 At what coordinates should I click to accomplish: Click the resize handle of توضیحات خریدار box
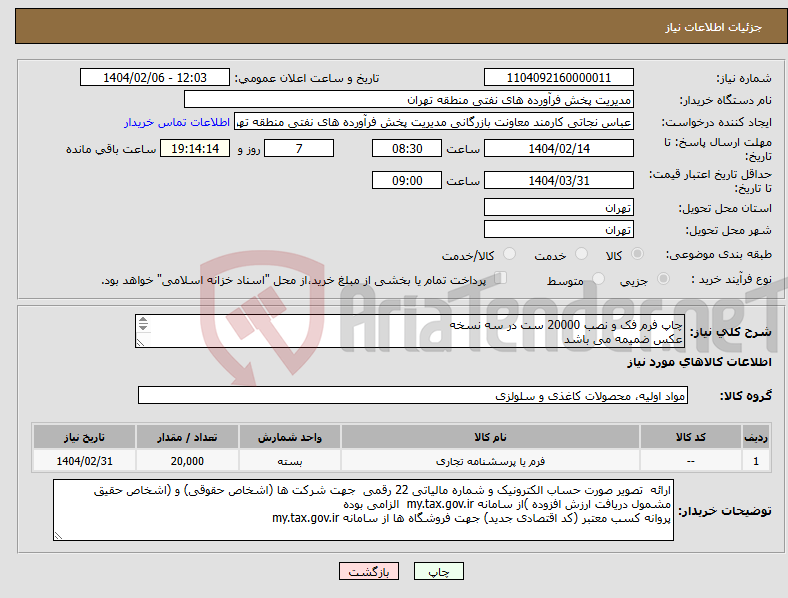(x=58, y=536)
